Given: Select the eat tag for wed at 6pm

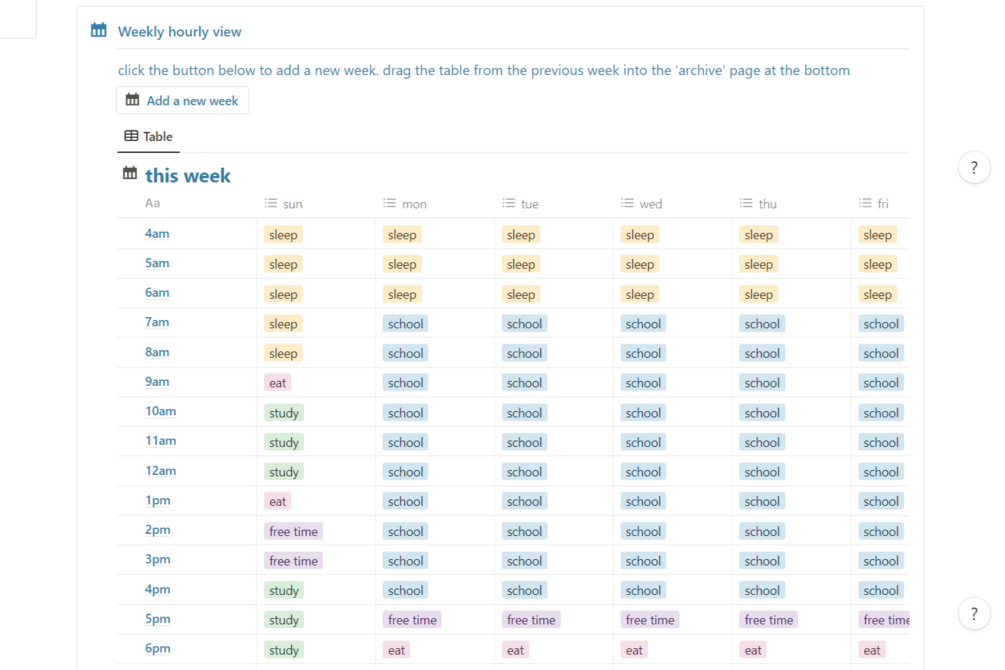Looking at the screenshot, I should [x=634, y=650].
